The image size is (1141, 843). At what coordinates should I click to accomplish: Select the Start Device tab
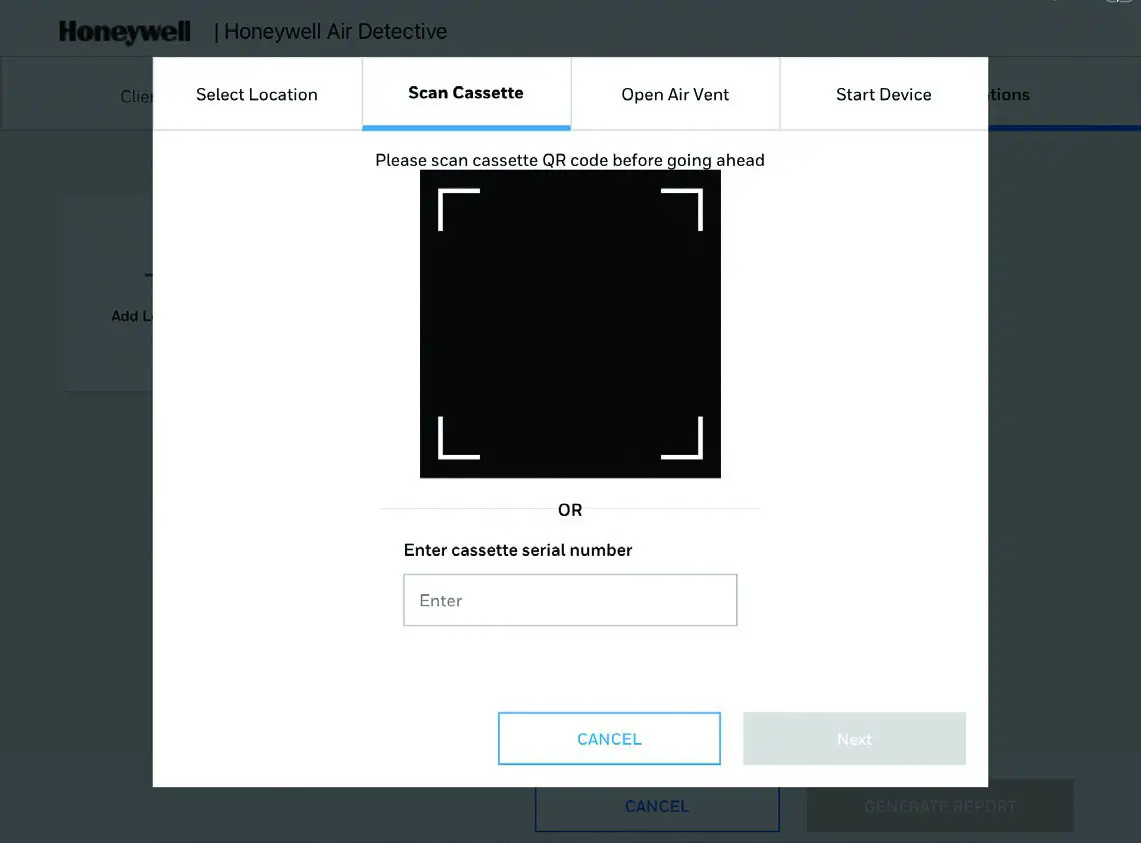point(884,94)
